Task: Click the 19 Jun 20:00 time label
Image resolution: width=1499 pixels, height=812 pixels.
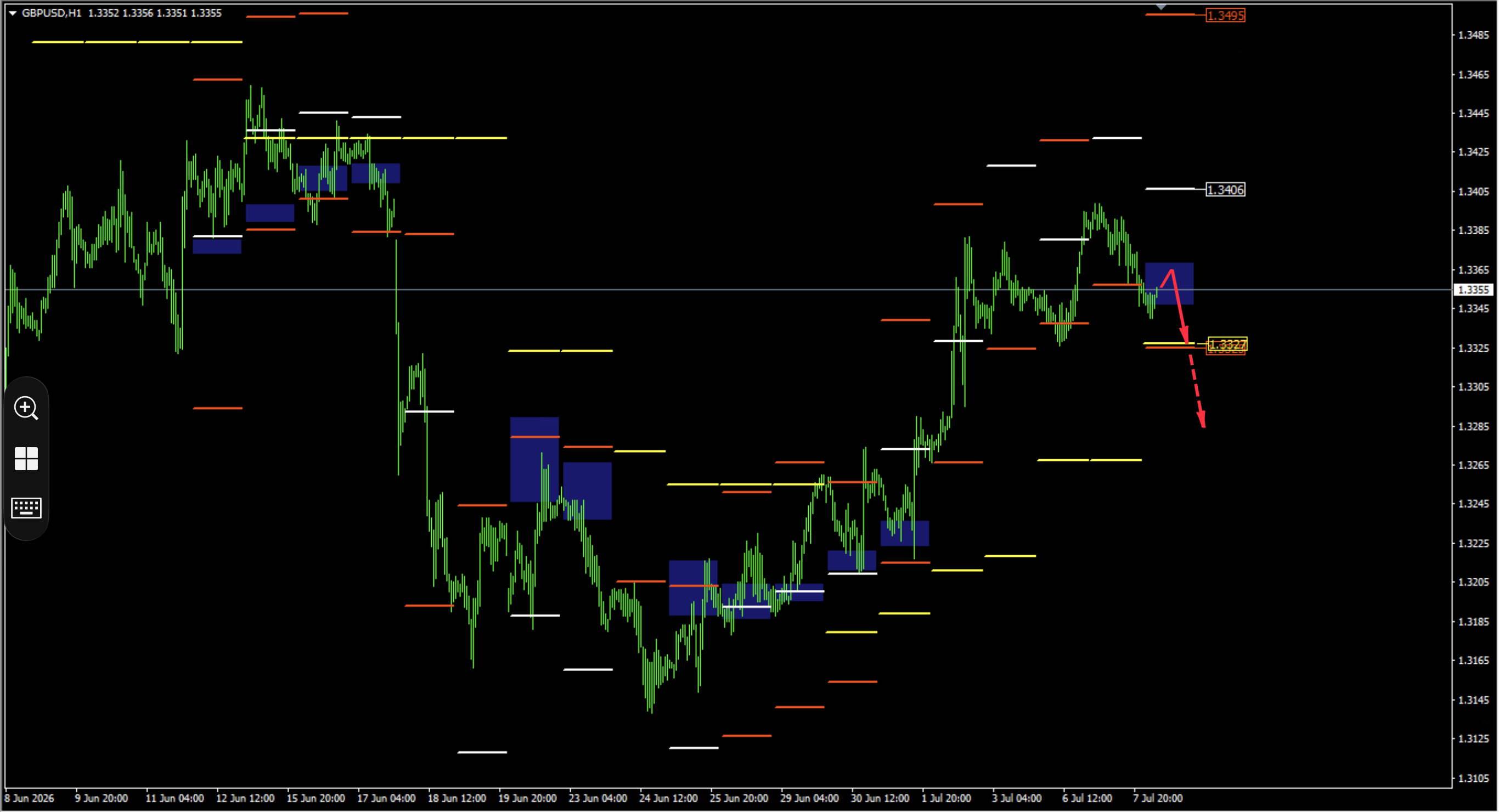Action: (527, 798)
